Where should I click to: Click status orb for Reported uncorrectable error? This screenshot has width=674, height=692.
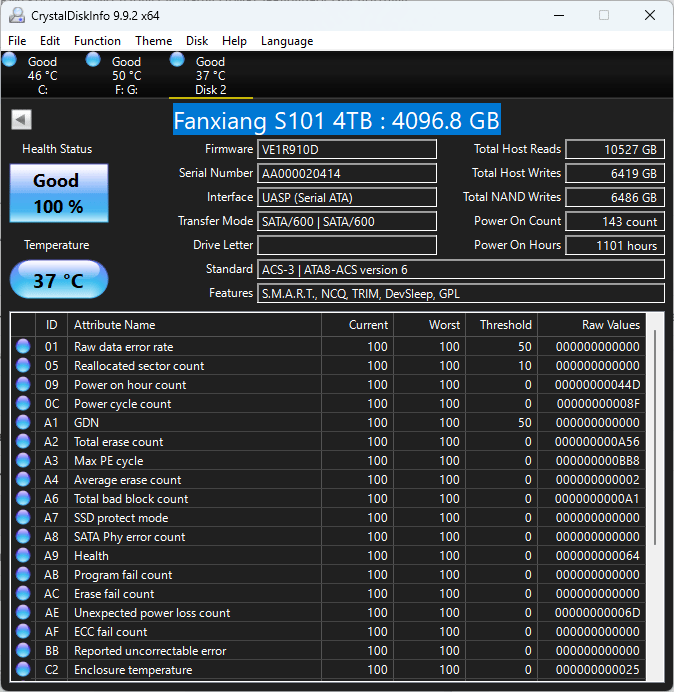(23, 650)
